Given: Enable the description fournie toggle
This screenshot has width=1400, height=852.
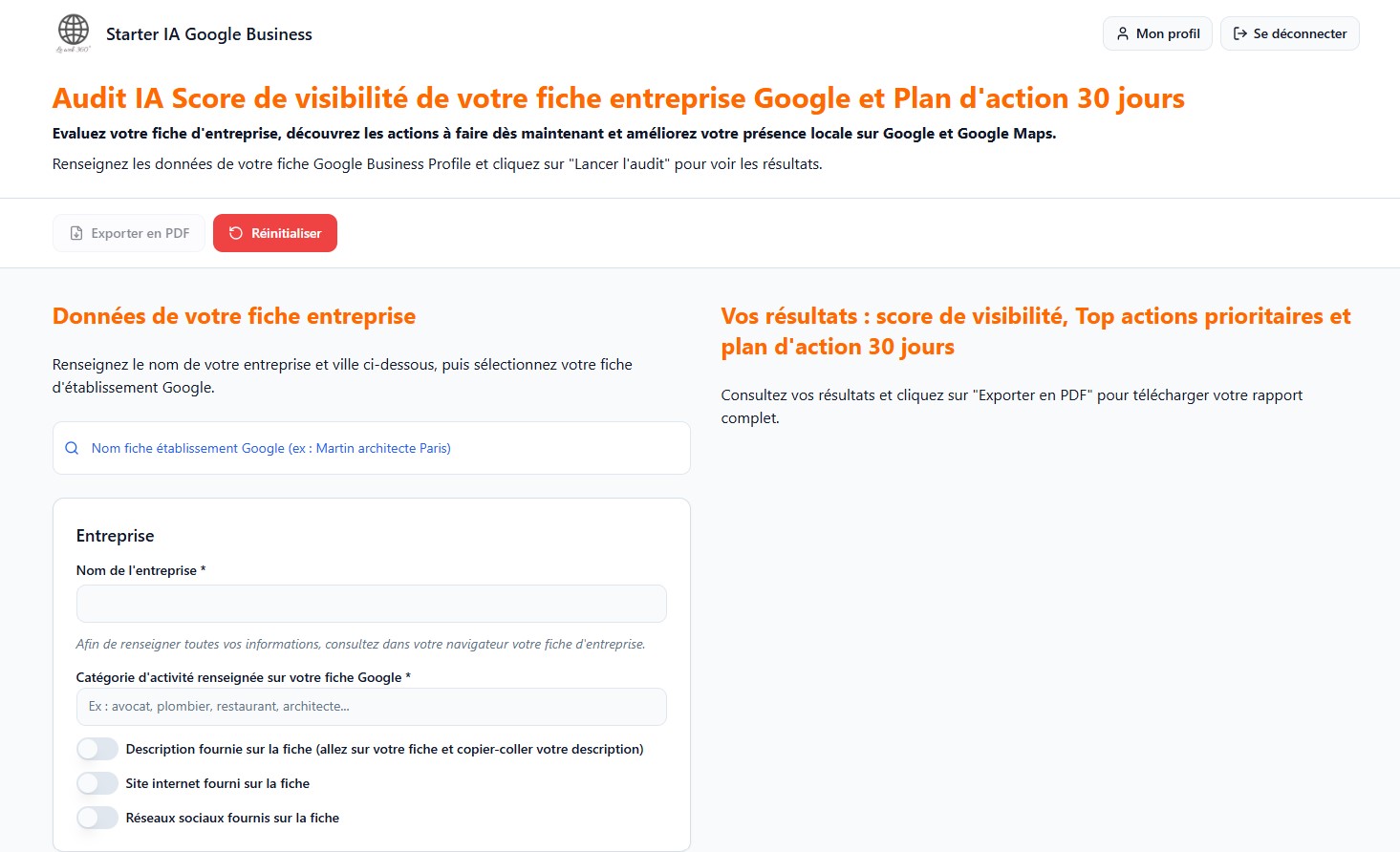Looking at the screenshot, I should 97,749.
